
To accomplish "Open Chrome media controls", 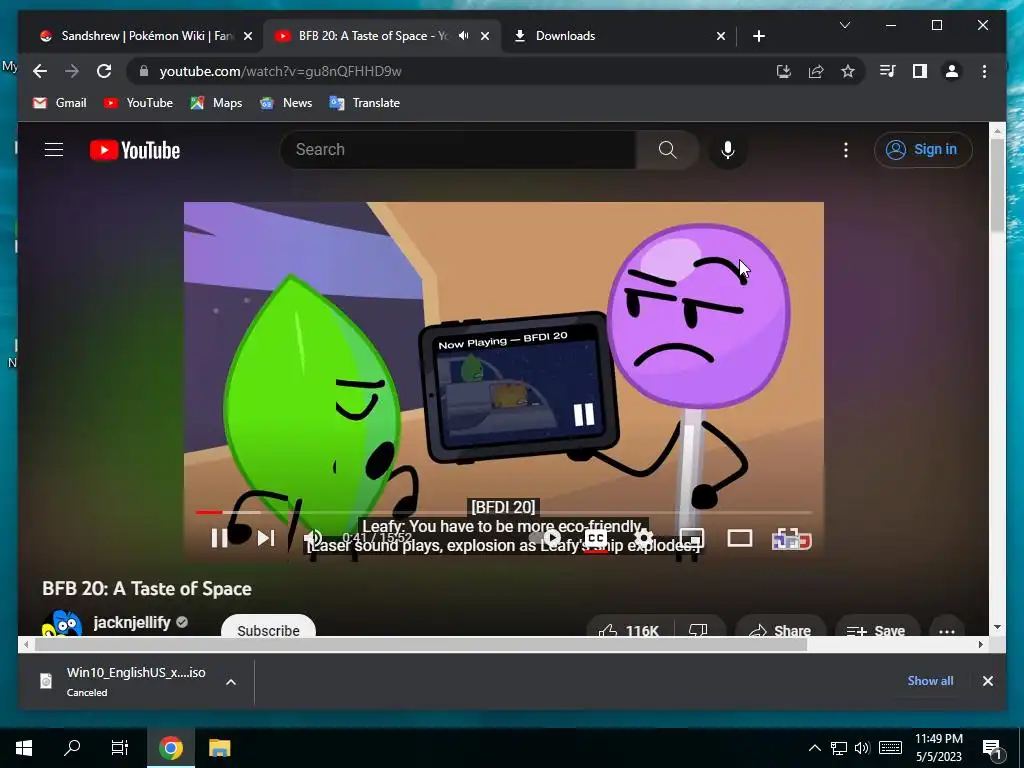I will (888, 71).
